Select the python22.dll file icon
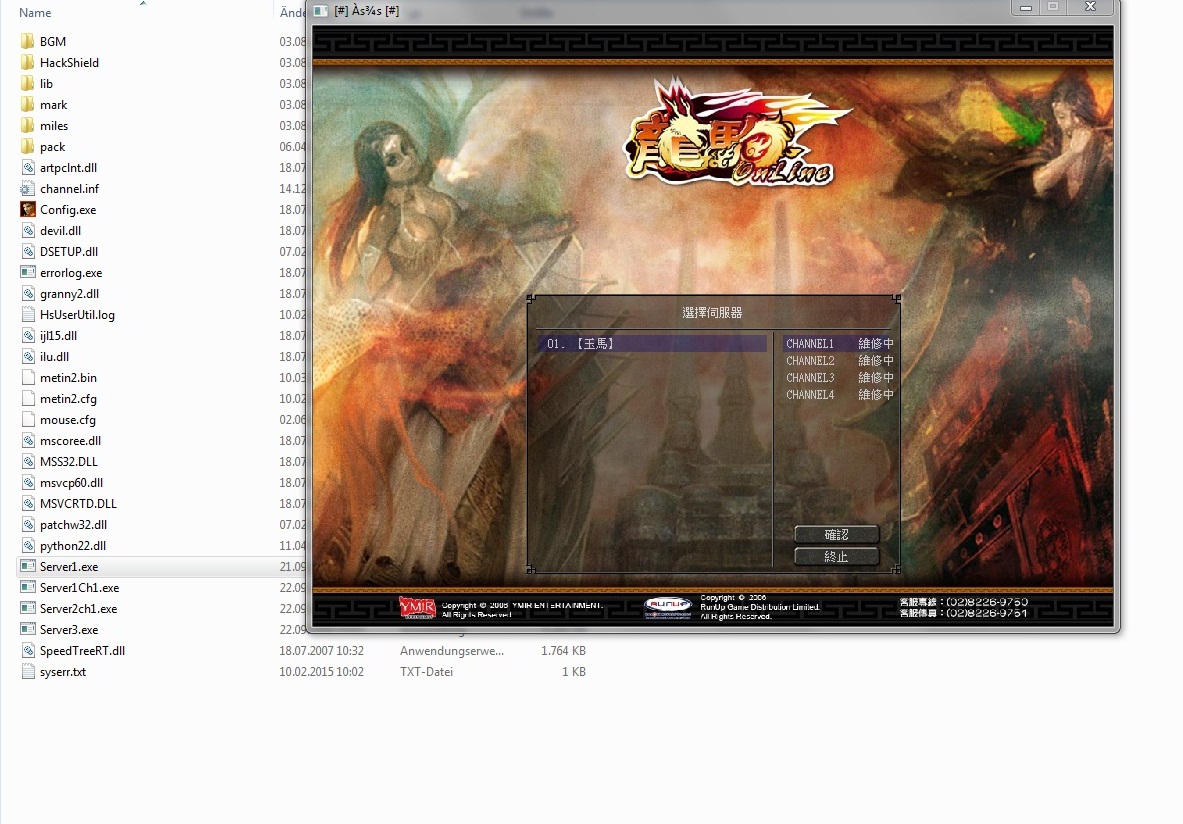 click(x=28, y=546)
